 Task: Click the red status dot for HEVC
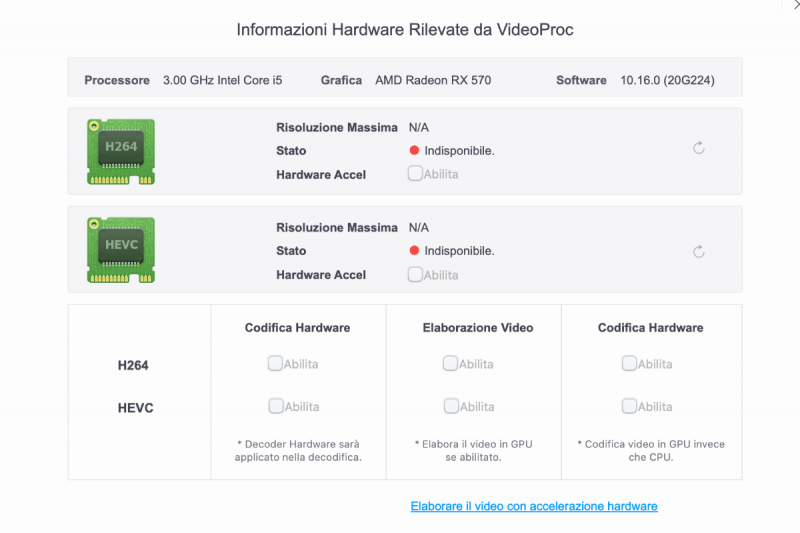414,250
